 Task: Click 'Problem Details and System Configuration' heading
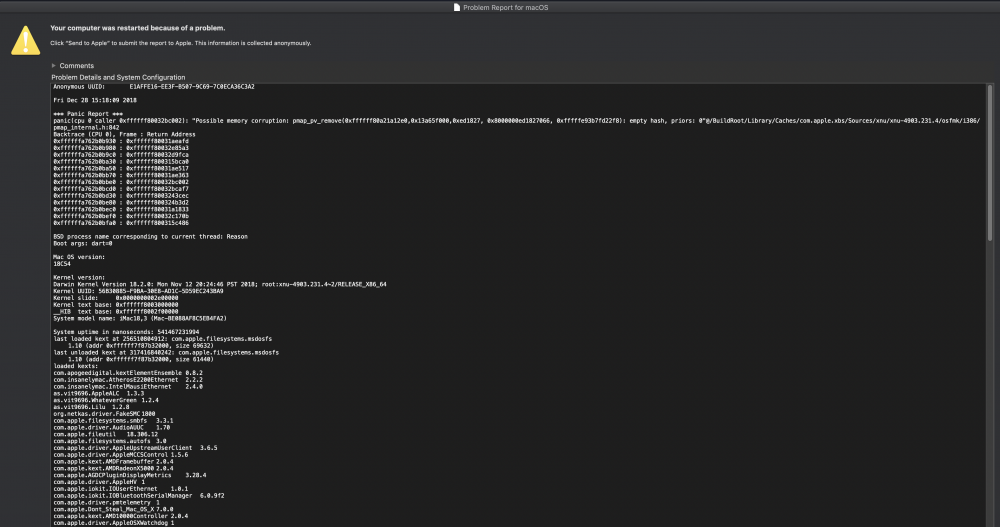click(119, 77)
